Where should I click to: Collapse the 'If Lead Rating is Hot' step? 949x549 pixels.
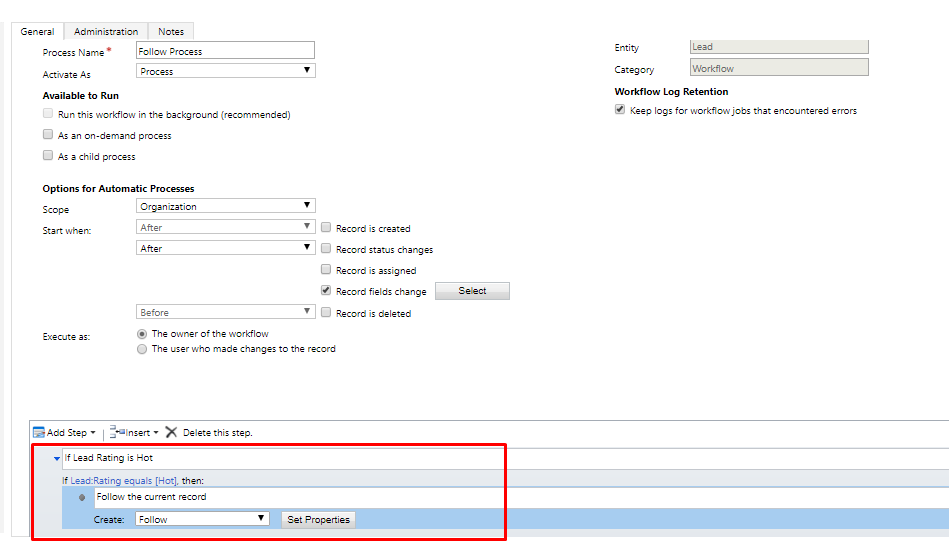tap(56, 458)
